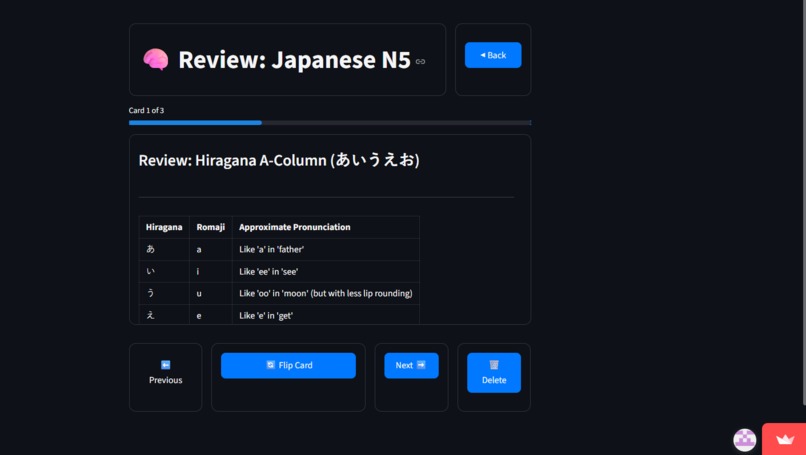
Task: Click "Like 'a' in 'father'" cell
Action: pos(326,249)
